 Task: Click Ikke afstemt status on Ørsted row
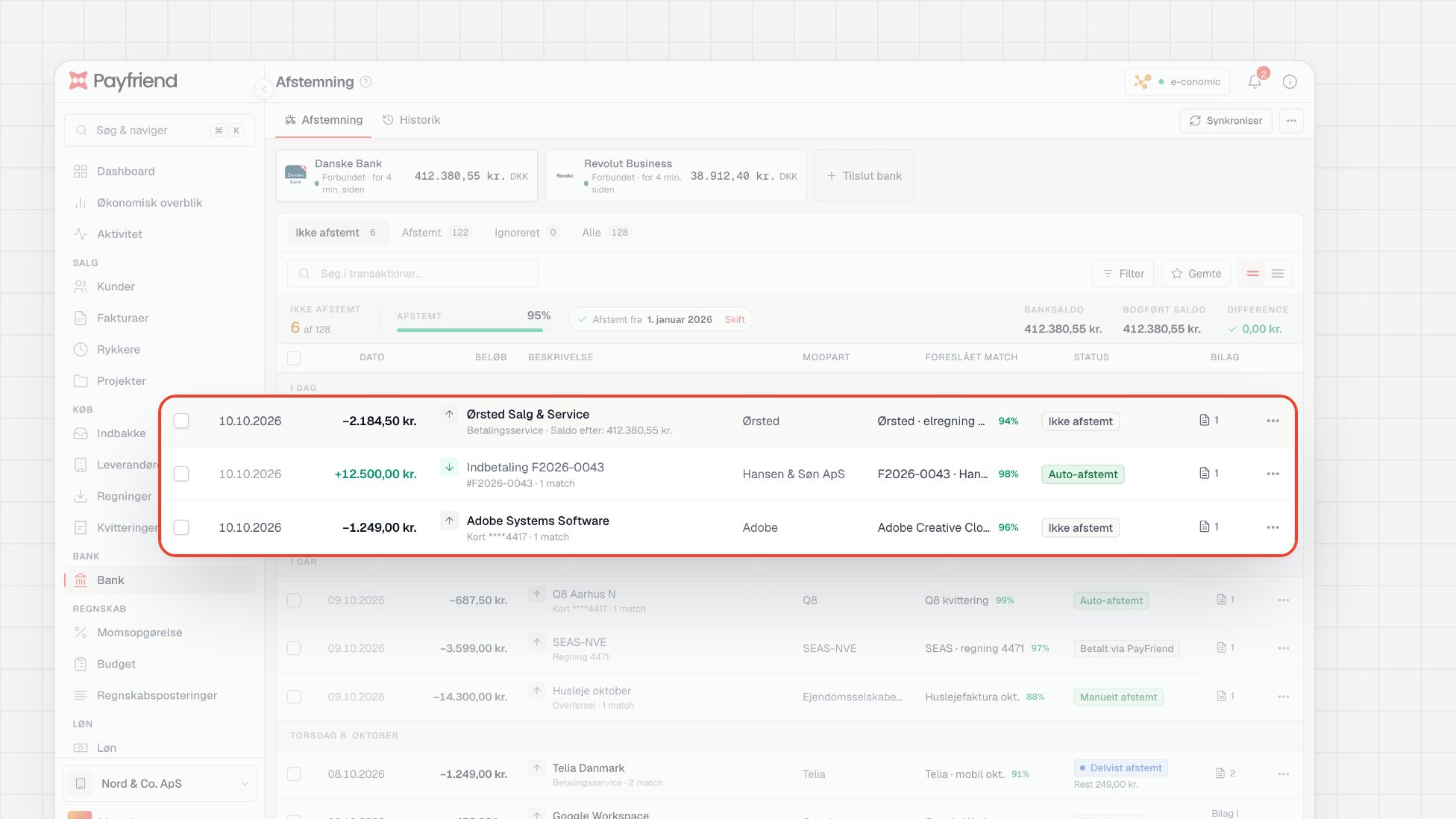pos(1080,421)
